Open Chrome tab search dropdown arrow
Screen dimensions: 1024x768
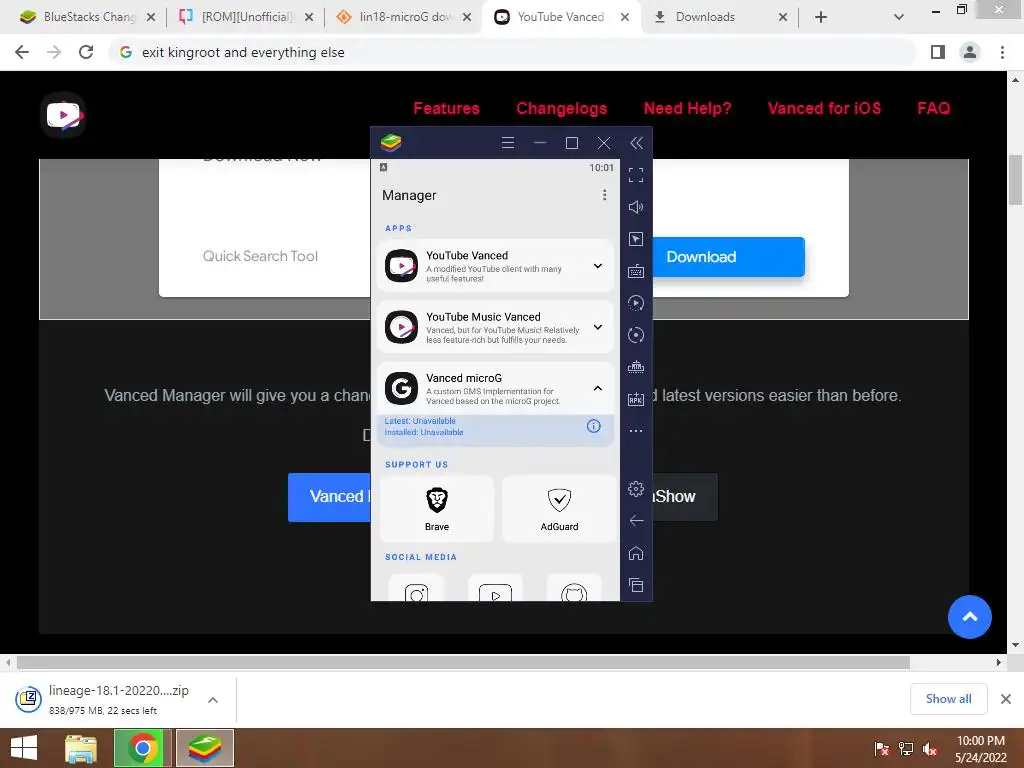tap(899, 17)
